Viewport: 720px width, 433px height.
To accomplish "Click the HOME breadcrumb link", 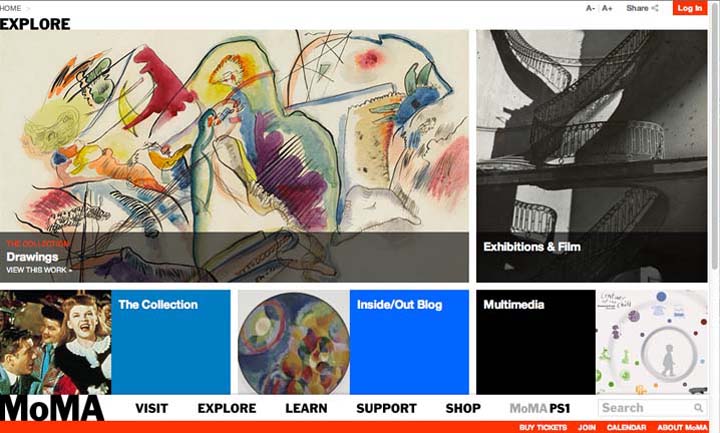I will tap(11, 8).
